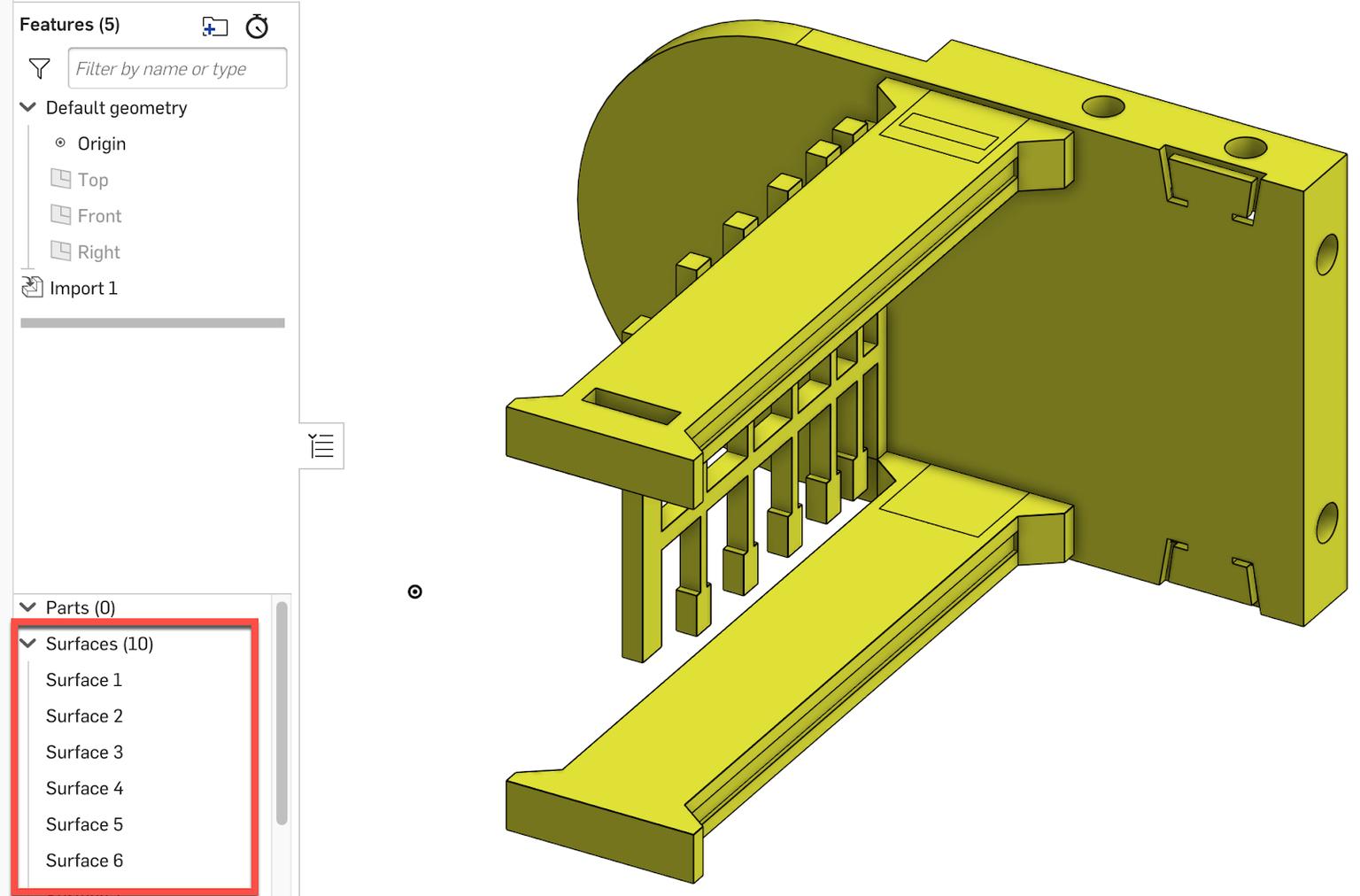Screen dimensions: 1360x896
Task: Click the Front plane icon
Action: pos(60,215)
